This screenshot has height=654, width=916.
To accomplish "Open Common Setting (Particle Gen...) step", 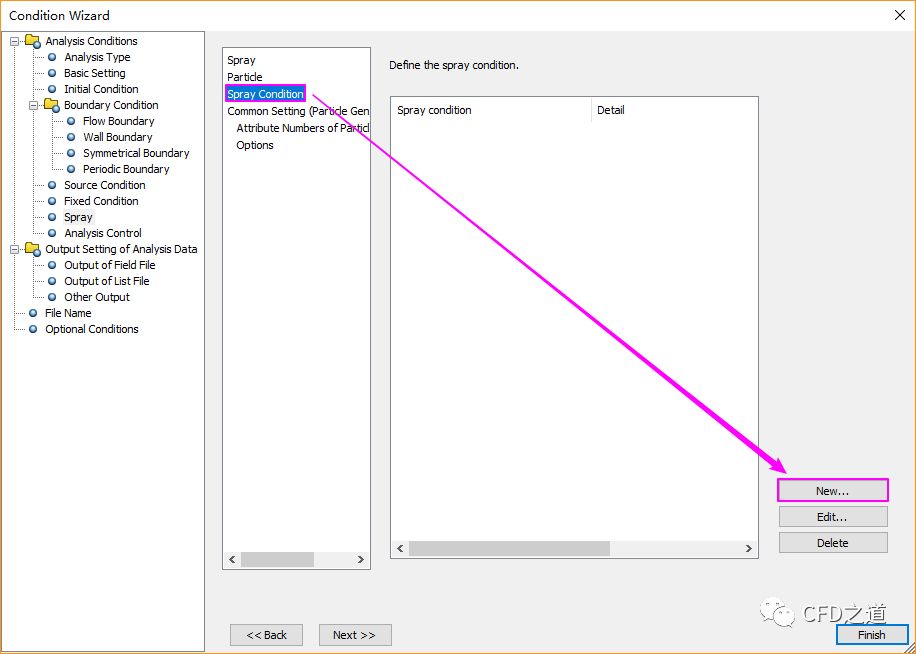I will pyautogui.click(x=298, y=111).
